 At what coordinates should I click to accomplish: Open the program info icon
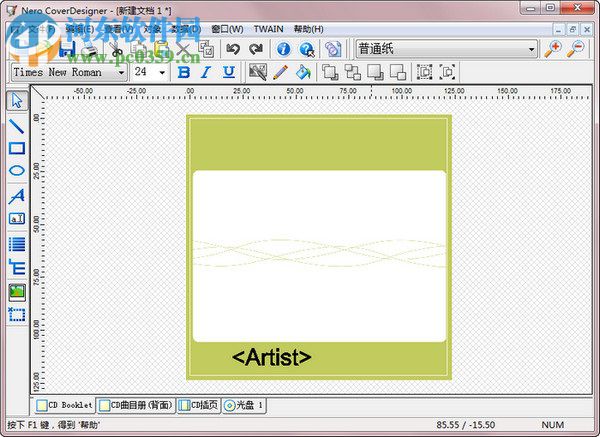tap(284, 49)
